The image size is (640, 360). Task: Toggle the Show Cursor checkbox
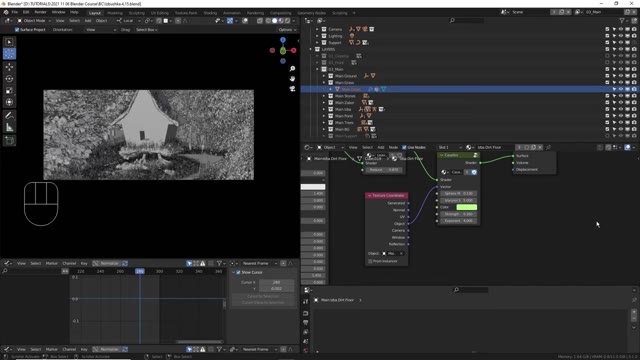click(238, 272)
